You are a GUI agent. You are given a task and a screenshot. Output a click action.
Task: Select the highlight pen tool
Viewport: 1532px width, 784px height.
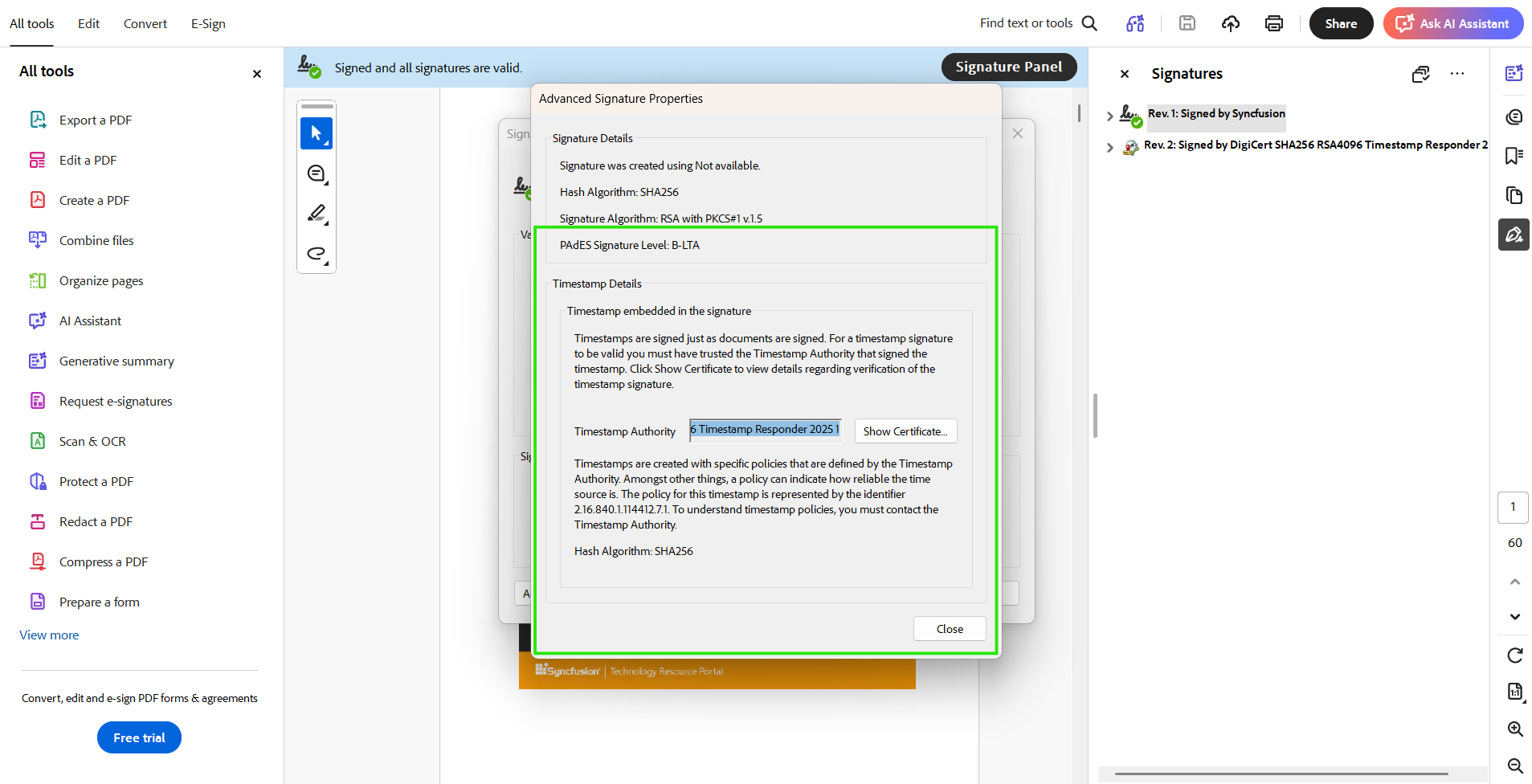click(317, 214)
